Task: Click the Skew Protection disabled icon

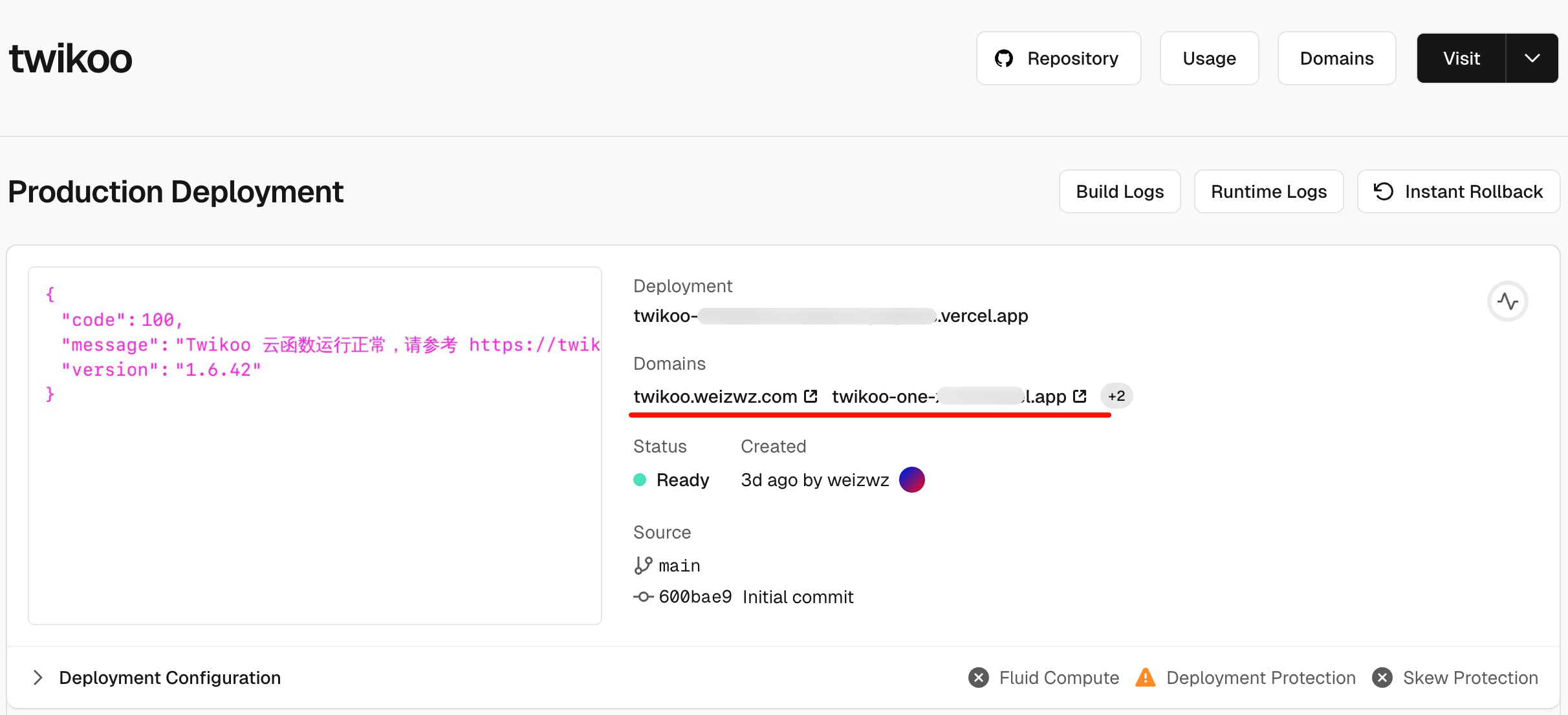Action: pos(1382,678)
